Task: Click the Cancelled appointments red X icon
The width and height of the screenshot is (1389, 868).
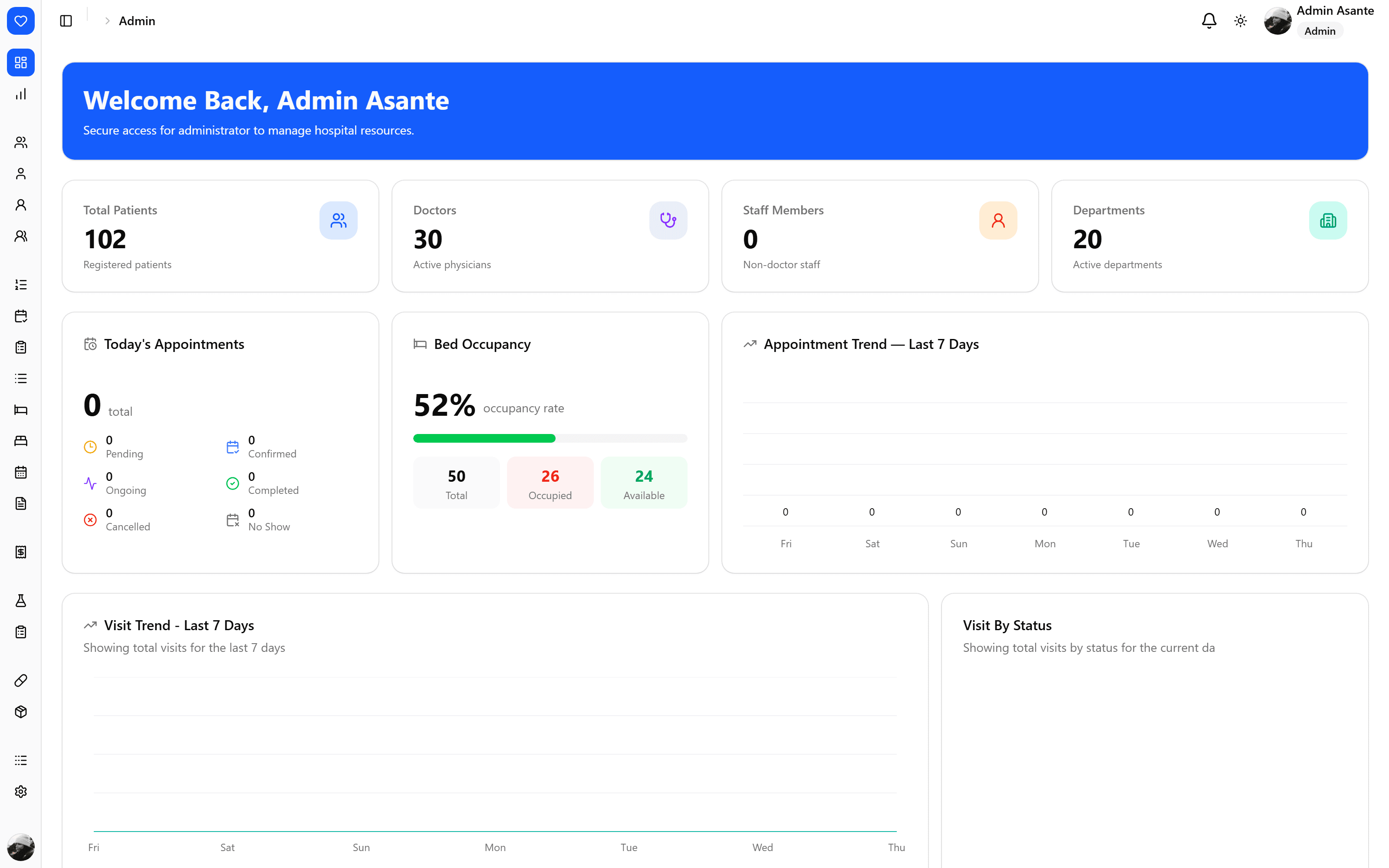Action: (90, 520)
